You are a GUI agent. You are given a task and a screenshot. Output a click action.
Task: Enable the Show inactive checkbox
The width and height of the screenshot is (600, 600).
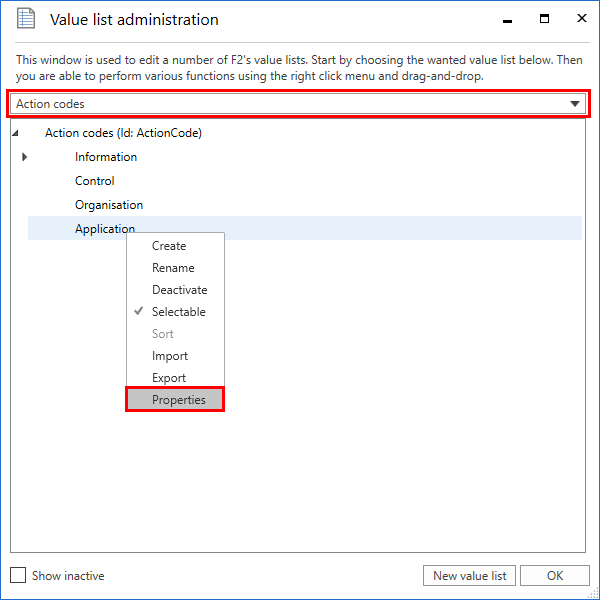click(x=18, y=575)
